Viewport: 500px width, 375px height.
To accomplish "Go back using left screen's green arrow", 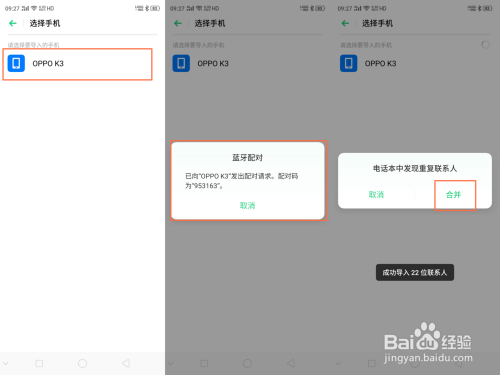I will (13, 23).
